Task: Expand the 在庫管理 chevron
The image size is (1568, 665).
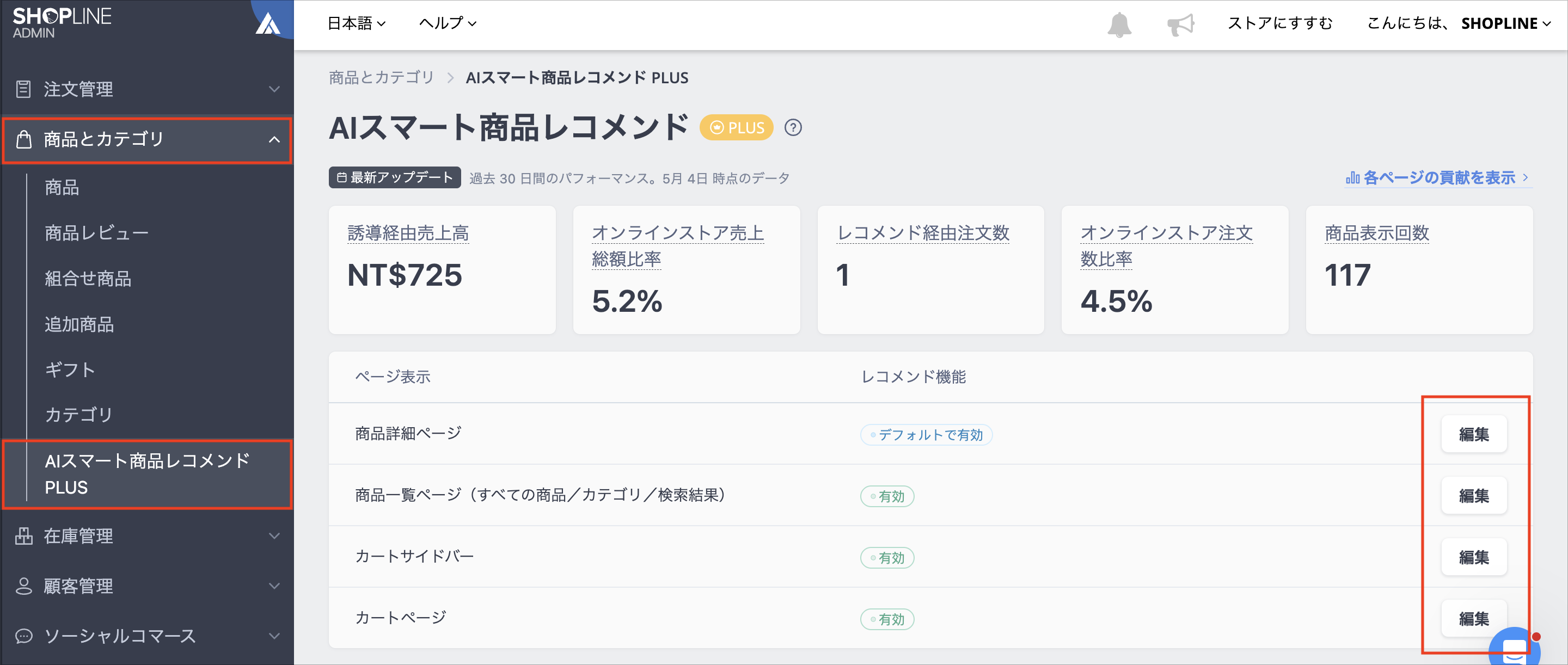Action: pyautogui.click(x=274, y=536)
